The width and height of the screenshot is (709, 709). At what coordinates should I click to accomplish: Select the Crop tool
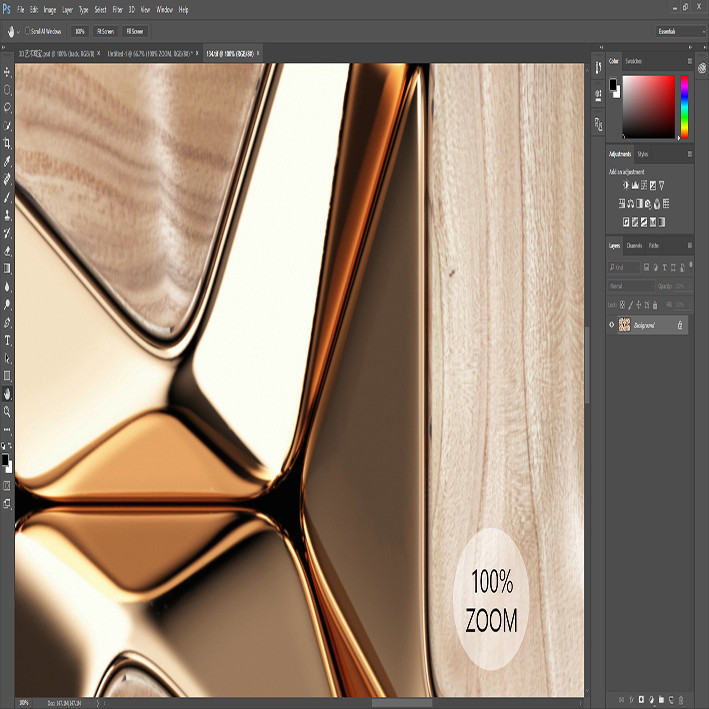pos(7,143)
